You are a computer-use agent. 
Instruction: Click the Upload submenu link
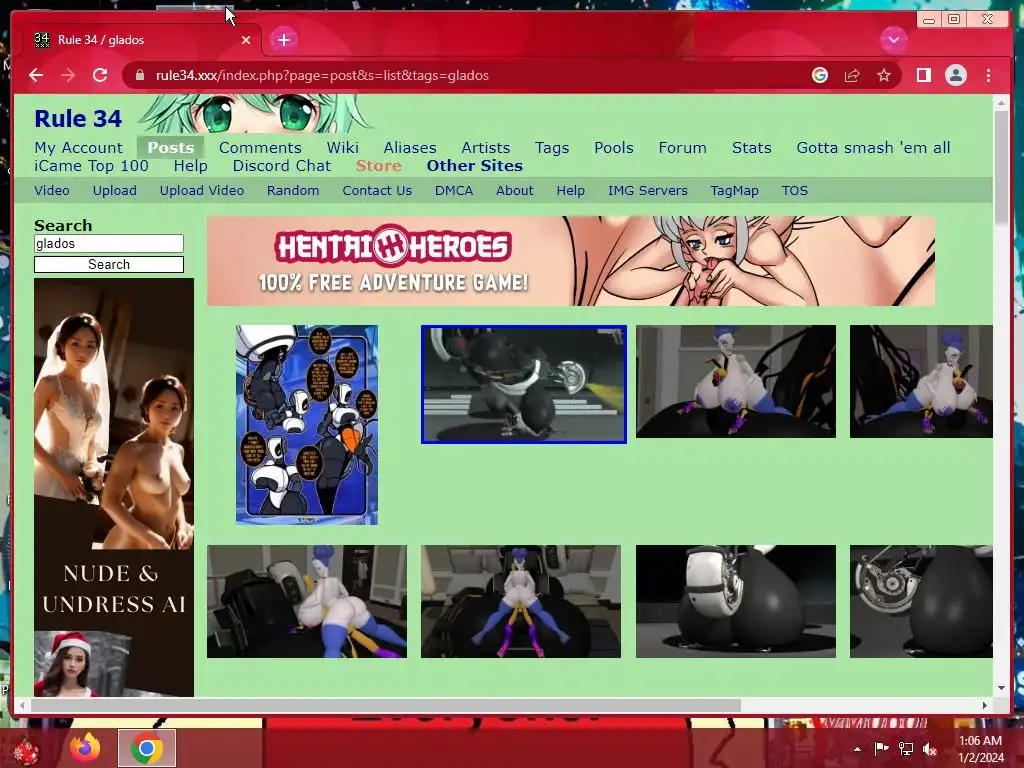114,191
